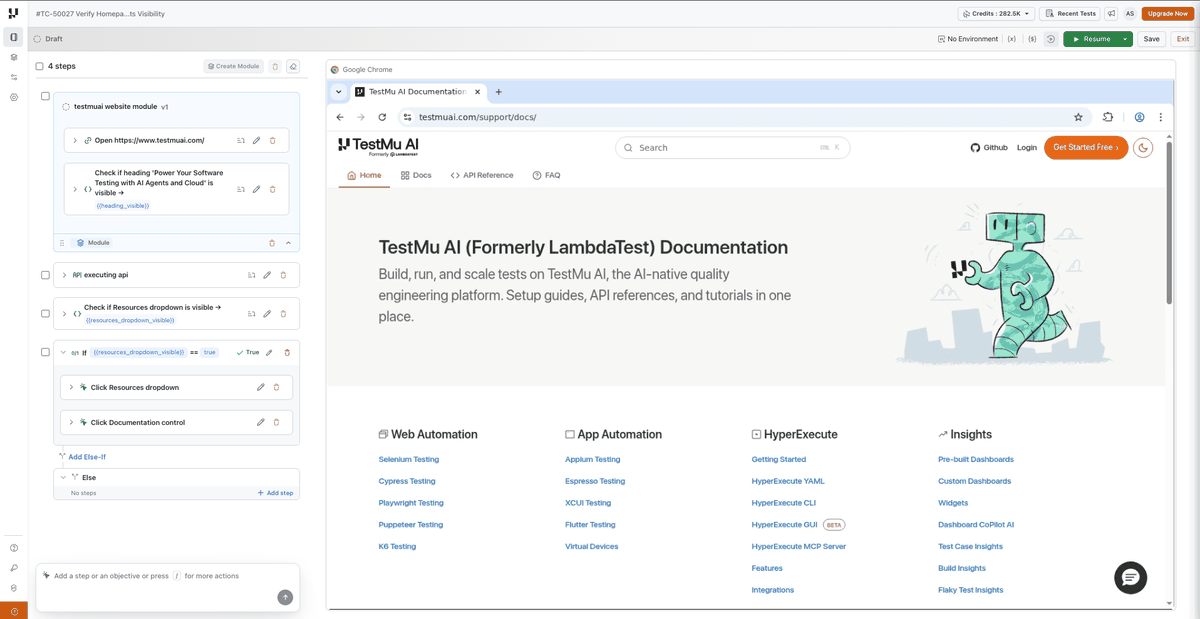Open Recent Tests

click(1070, 14)
